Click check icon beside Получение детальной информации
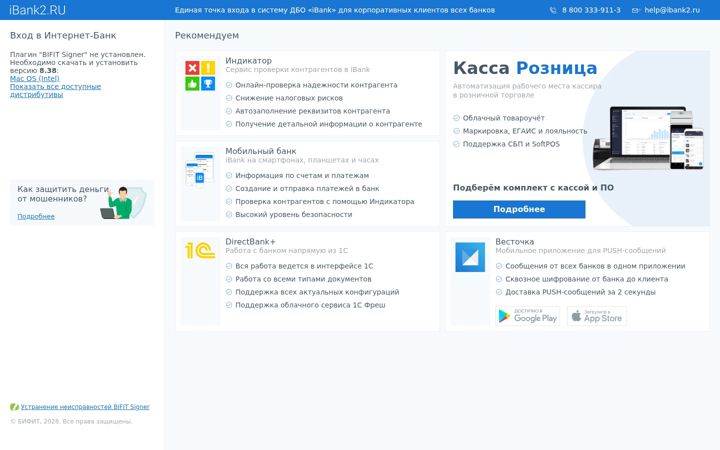Image resolution: width=720 pixels, height=450 pixels. click(x=229, y=124)
